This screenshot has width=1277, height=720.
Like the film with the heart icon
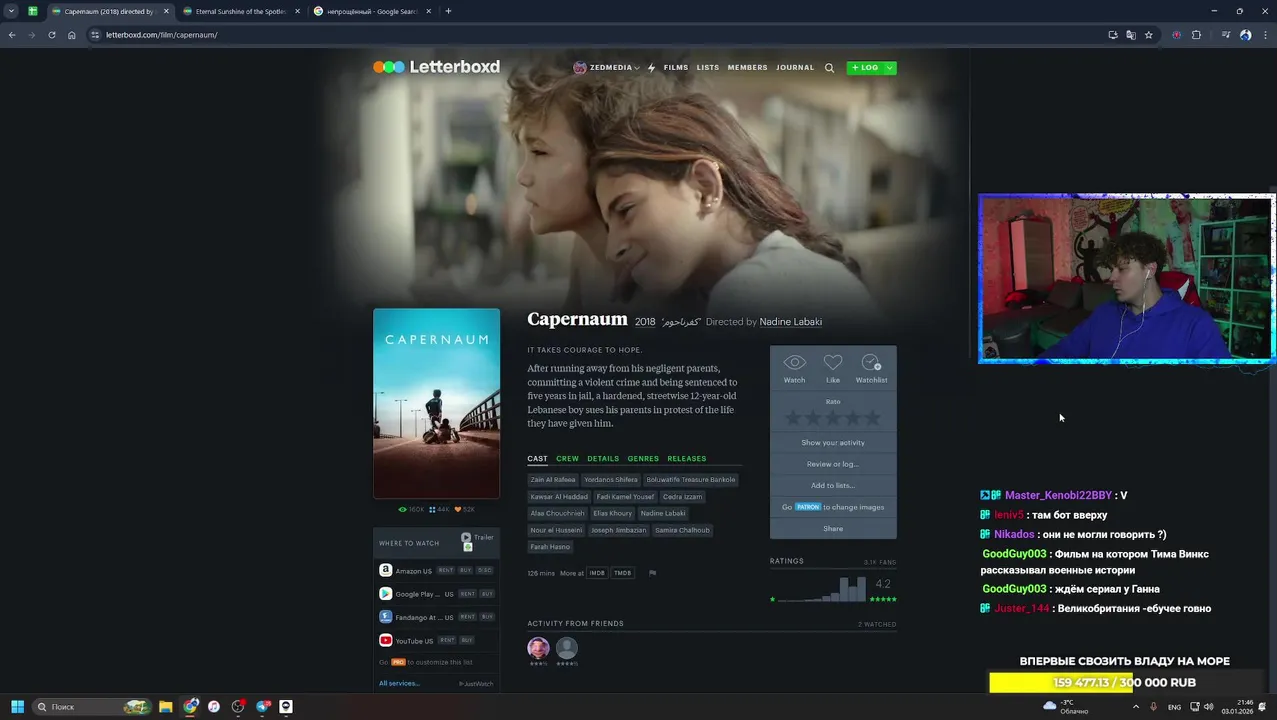click(833, 363)
